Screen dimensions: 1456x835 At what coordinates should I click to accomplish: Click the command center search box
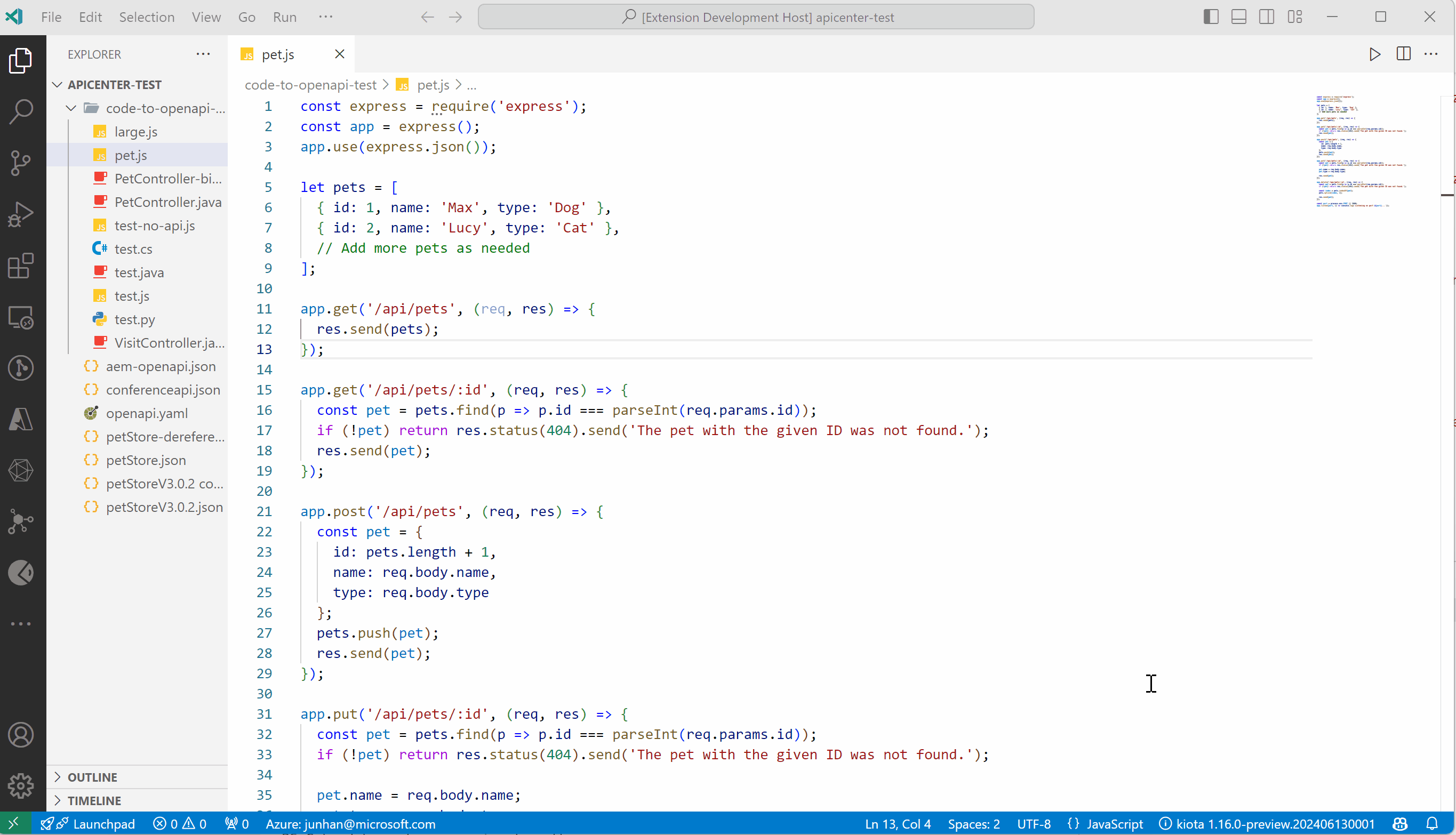point(756,17)
